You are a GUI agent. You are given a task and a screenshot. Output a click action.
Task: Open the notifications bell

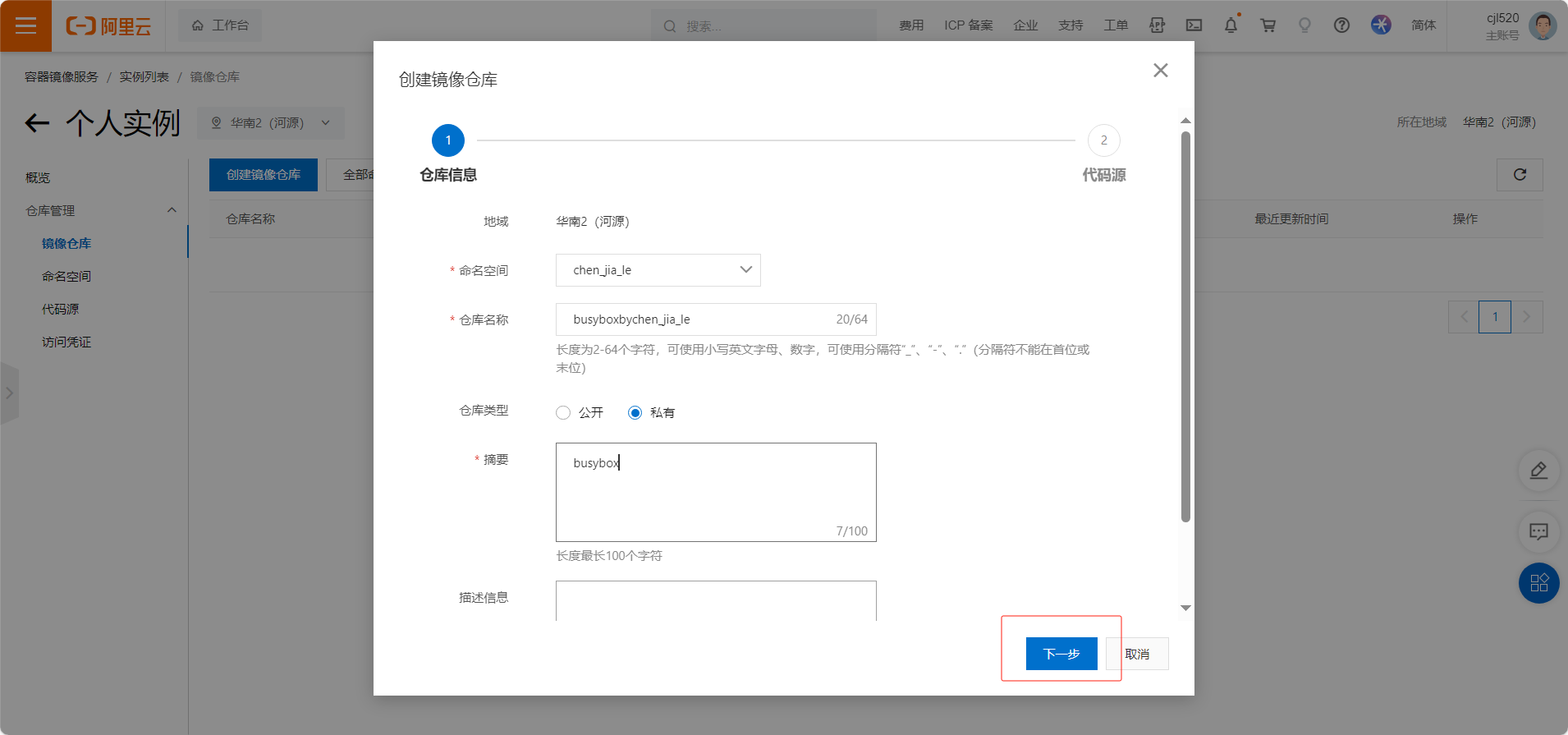point(1231,25)
